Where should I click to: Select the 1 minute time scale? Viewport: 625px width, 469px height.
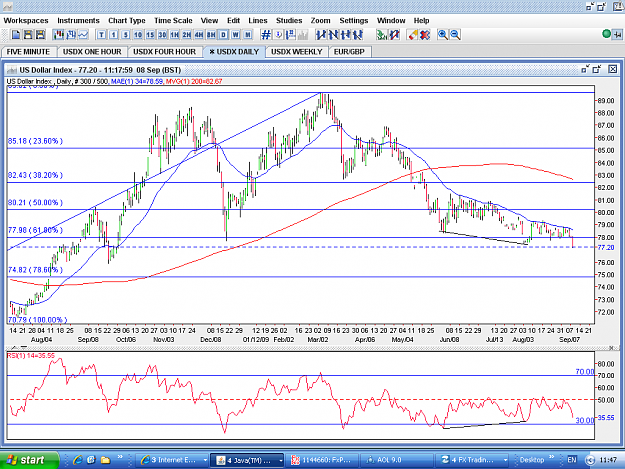click(114, 35)
